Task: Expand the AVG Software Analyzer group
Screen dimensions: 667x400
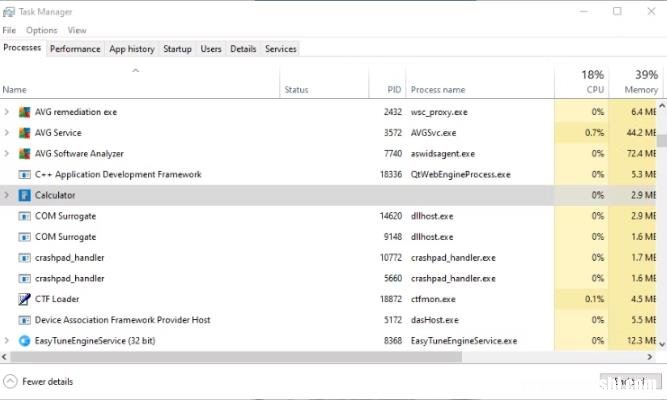Action: tap(6, 154)
